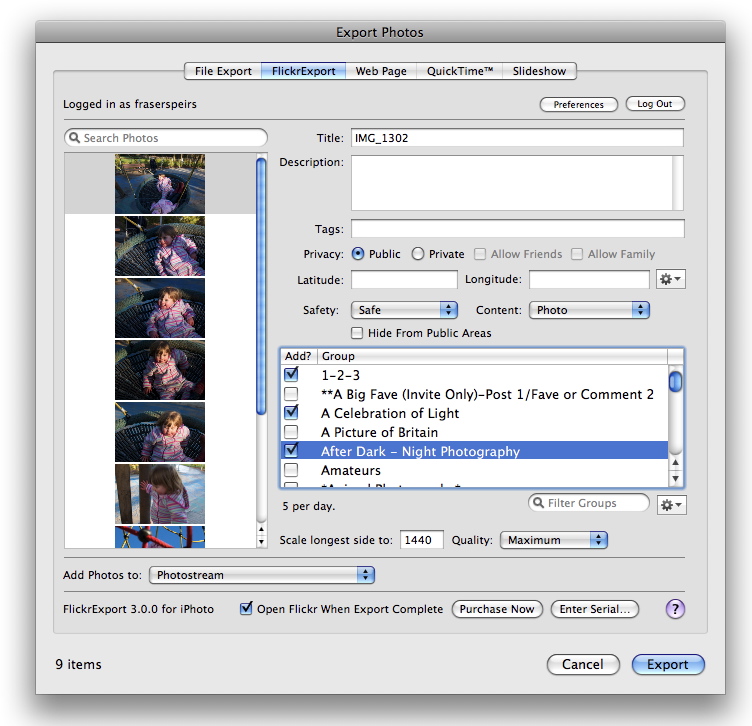Click the purple help question mark button
Viewport: 752px width, 726px height.
tap(675, 609)
